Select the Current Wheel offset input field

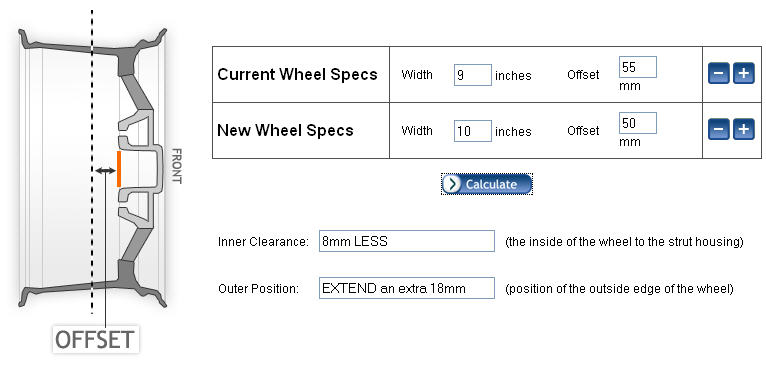coord(638,67)
